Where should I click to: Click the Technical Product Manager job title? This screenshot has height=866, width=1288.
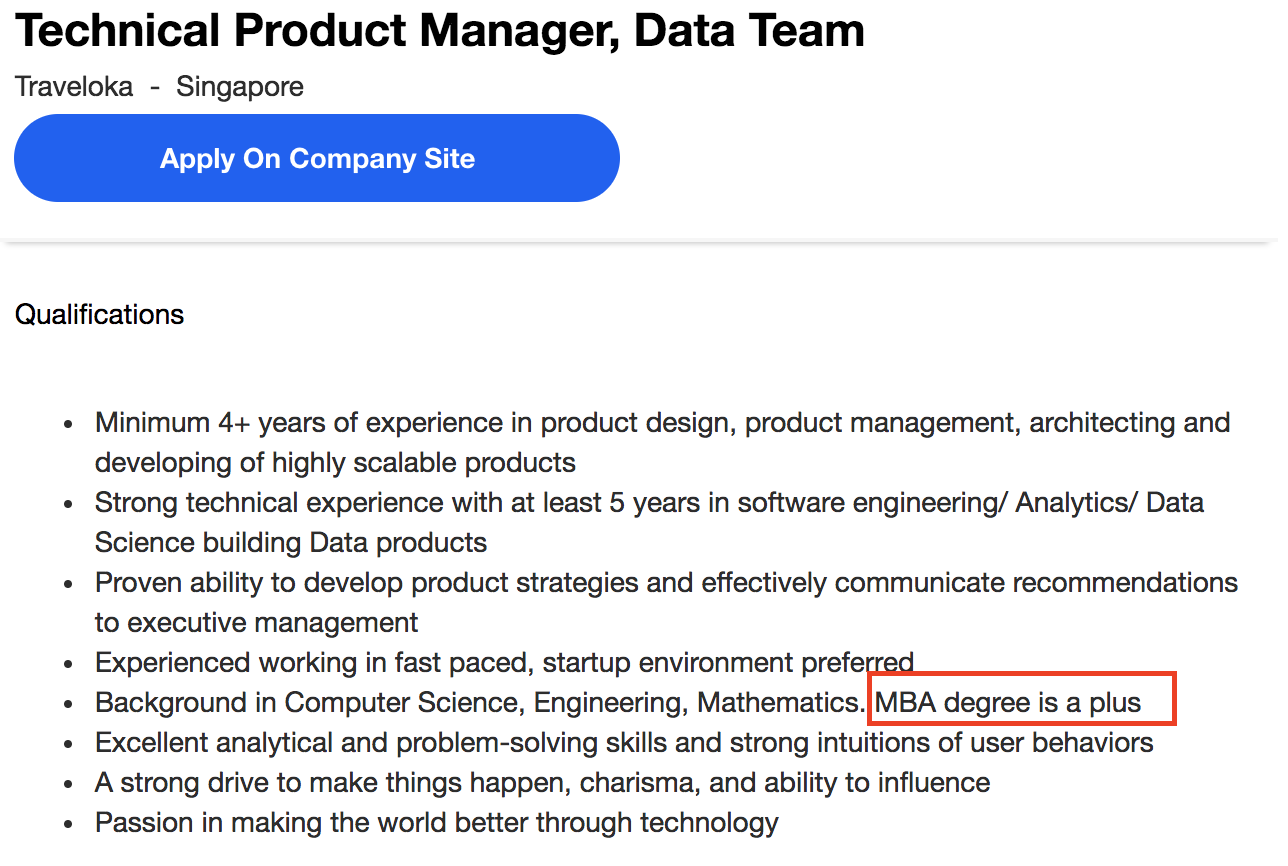tap(440, 31)
